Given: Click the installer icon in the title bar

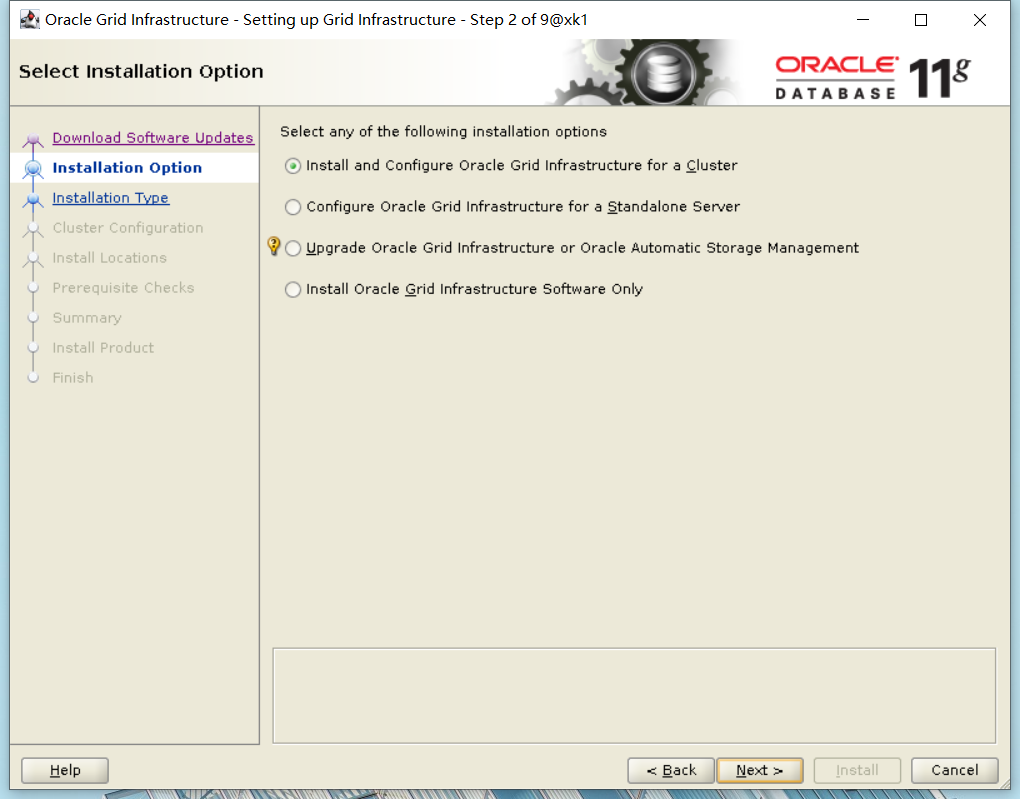Looking at the screenshot, I should (29, 20).
